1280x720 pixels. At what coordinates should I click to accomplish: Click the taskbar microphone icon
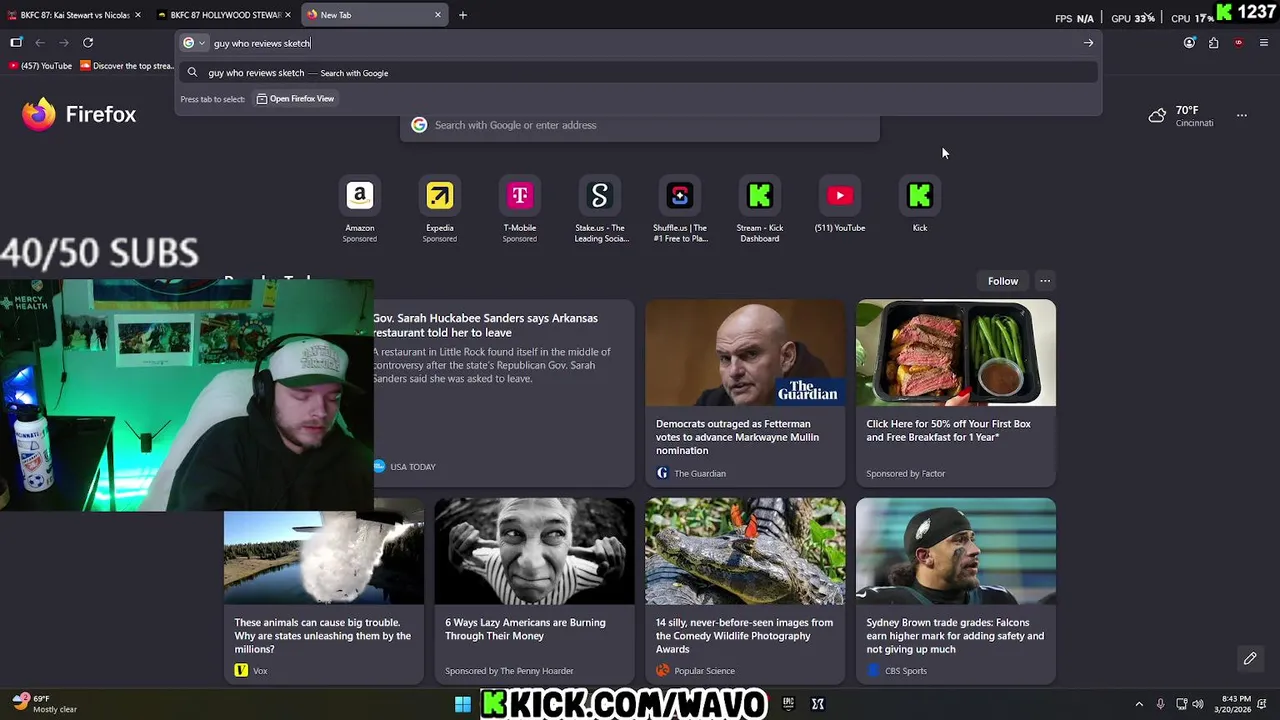click(x=1160, y=704)
